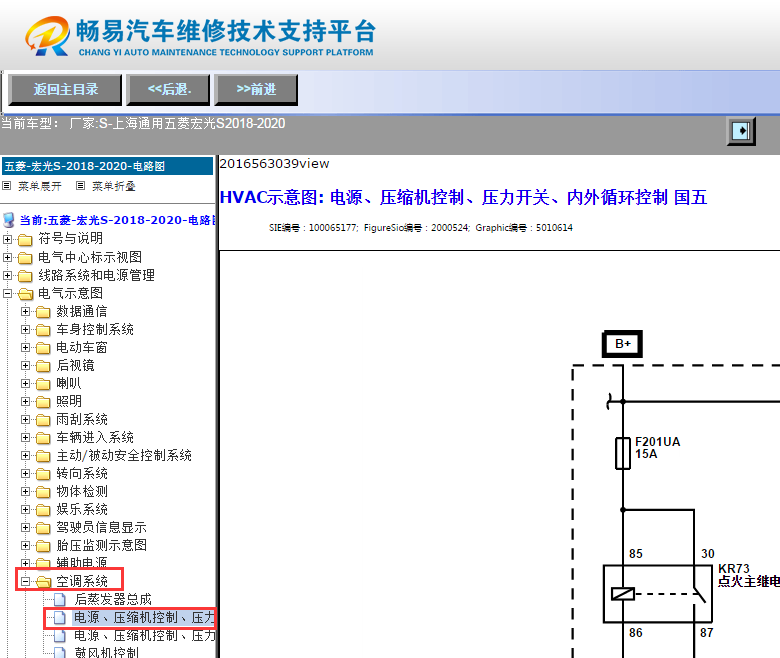Viewport: 780px width, 658px height.
Task: Click the 电动车窗 folder icon
Action: coord(43,348)
